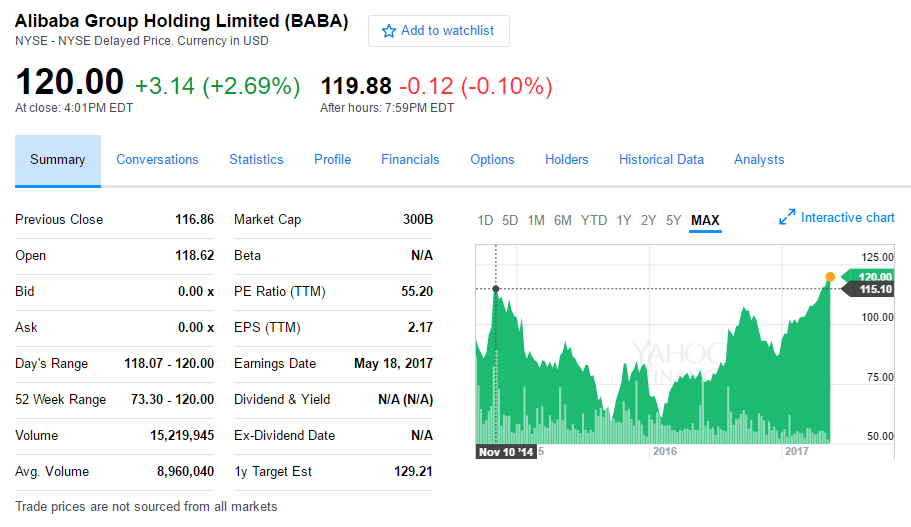This screenshot has width=911, height=527.
Task: Click the expand arrows icon for Interactive chart
Action: [x=787, y=217]
